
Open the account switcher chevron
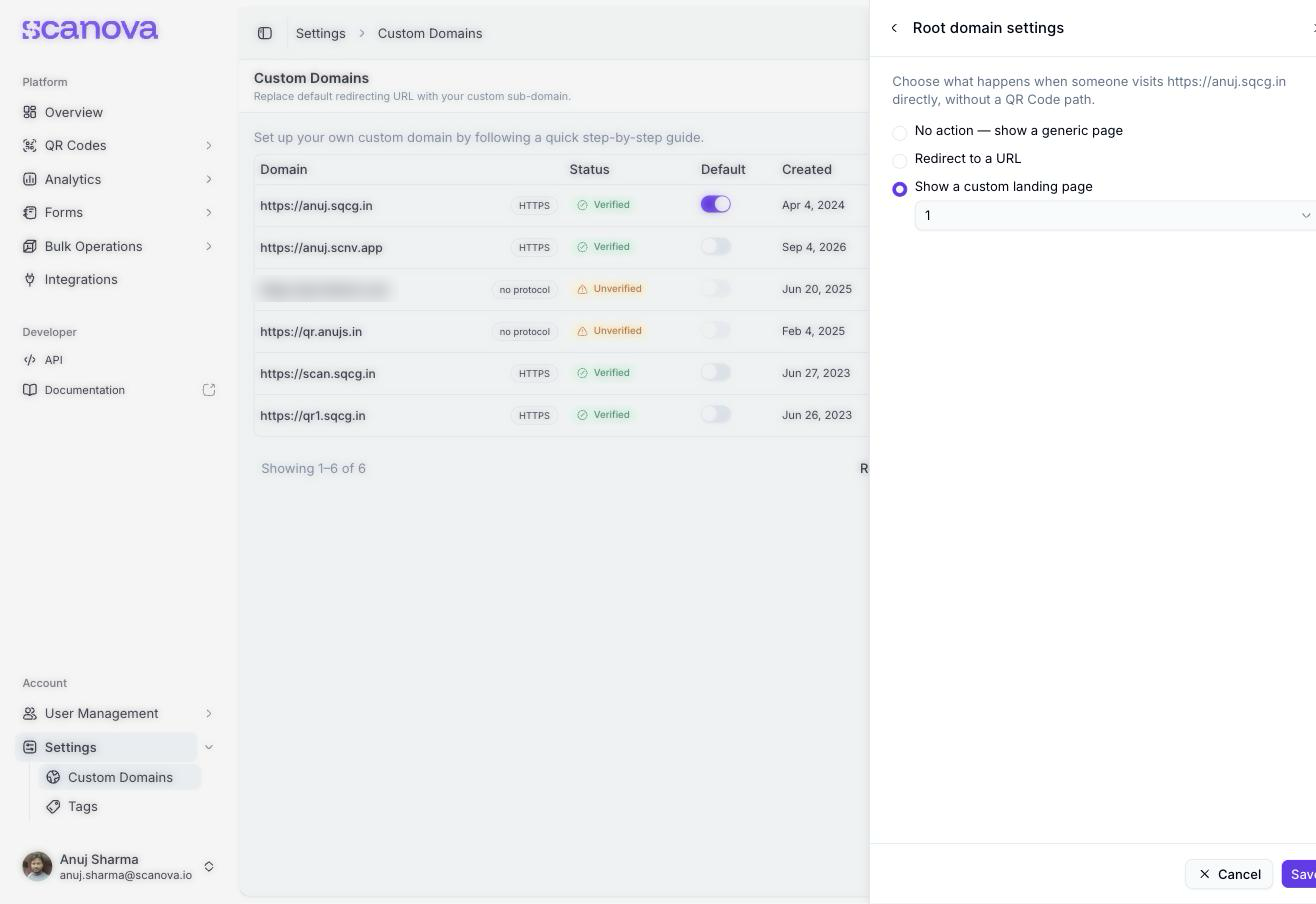click(x=209, y=867)
